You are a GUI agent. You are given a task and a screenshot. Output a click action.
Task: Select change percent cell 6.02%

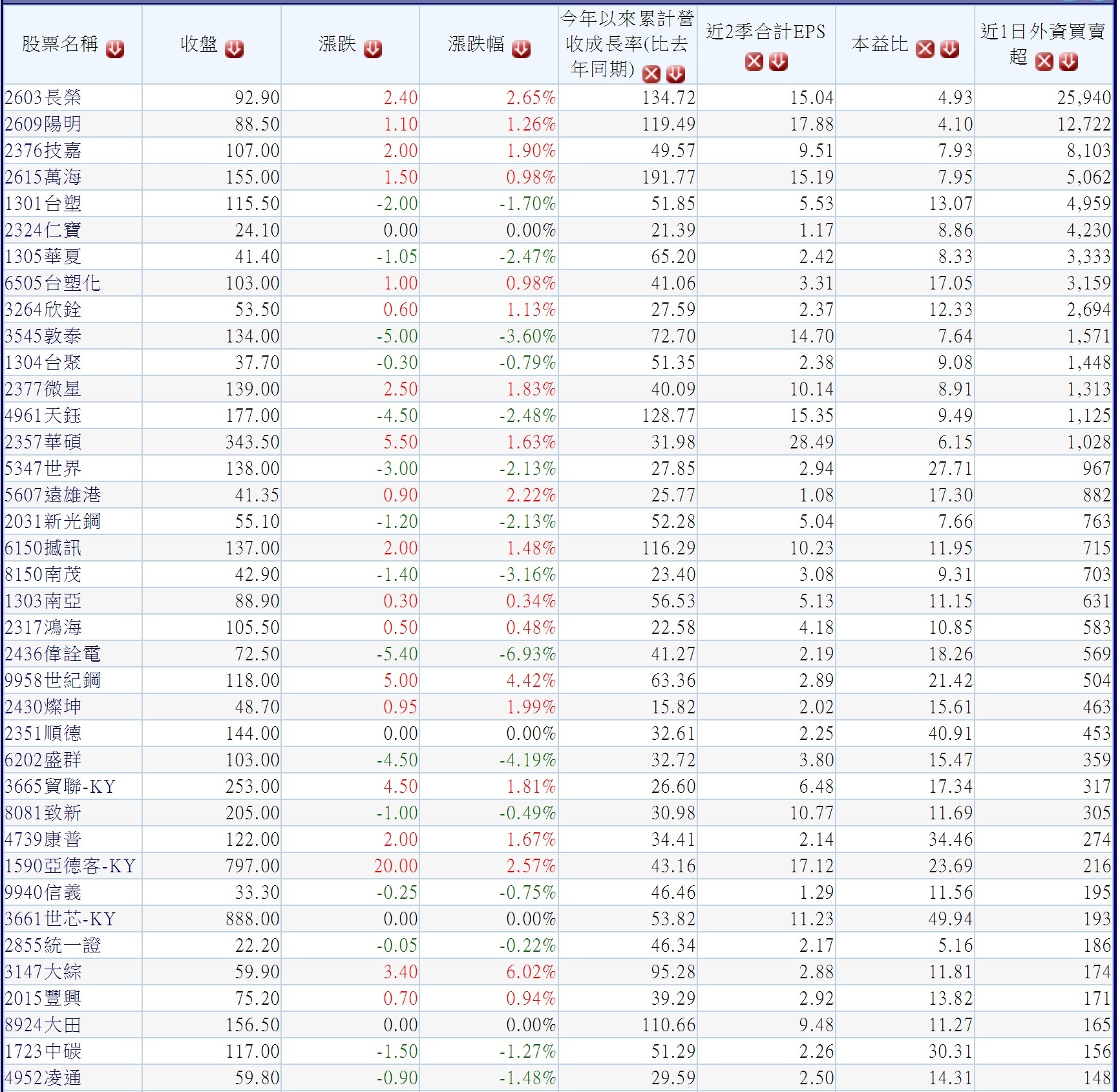tap(531, 972)
